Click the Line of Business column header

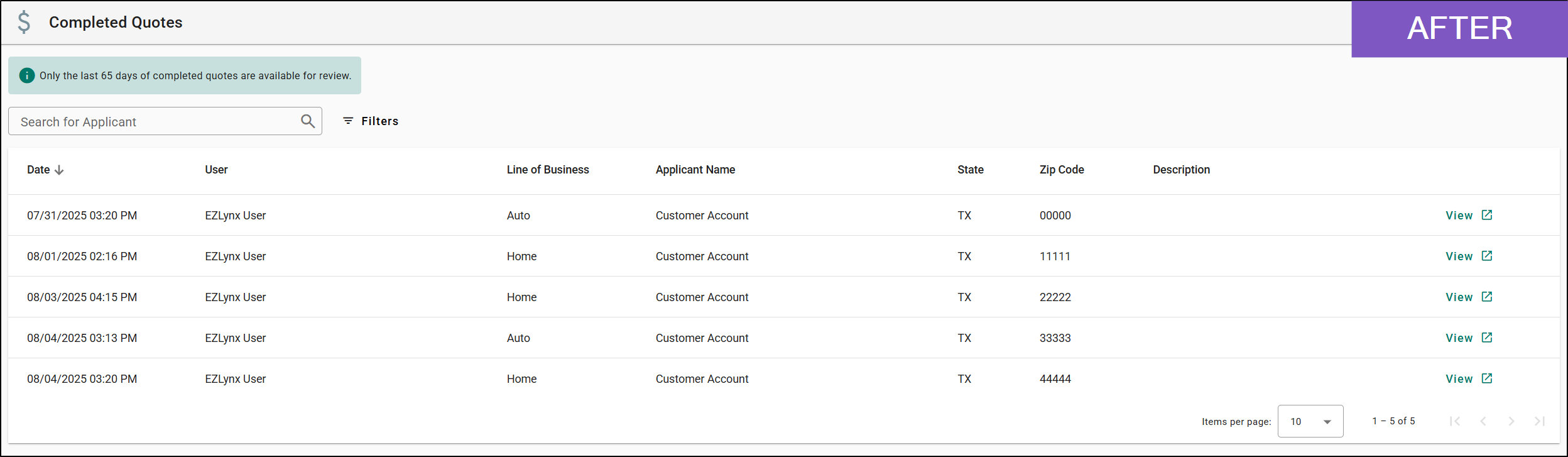[548, 170]
